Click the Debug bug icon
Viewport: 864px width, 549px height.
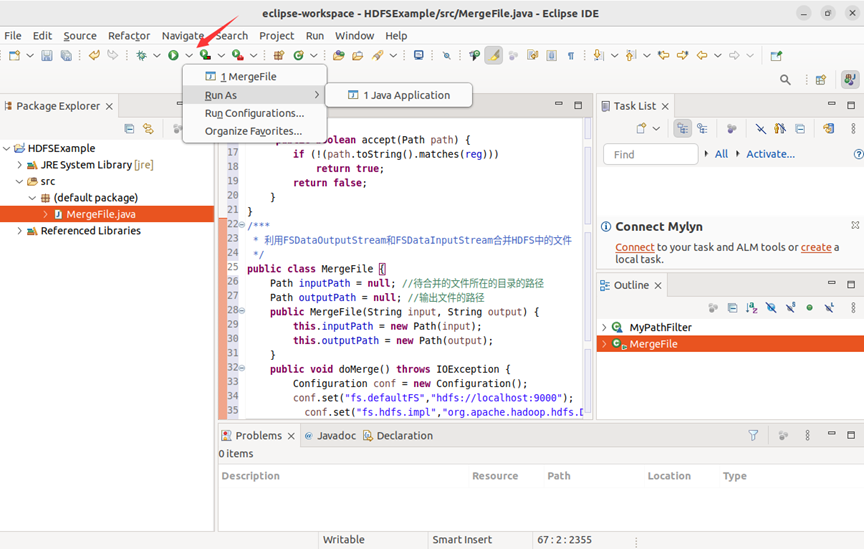(142, 55)
